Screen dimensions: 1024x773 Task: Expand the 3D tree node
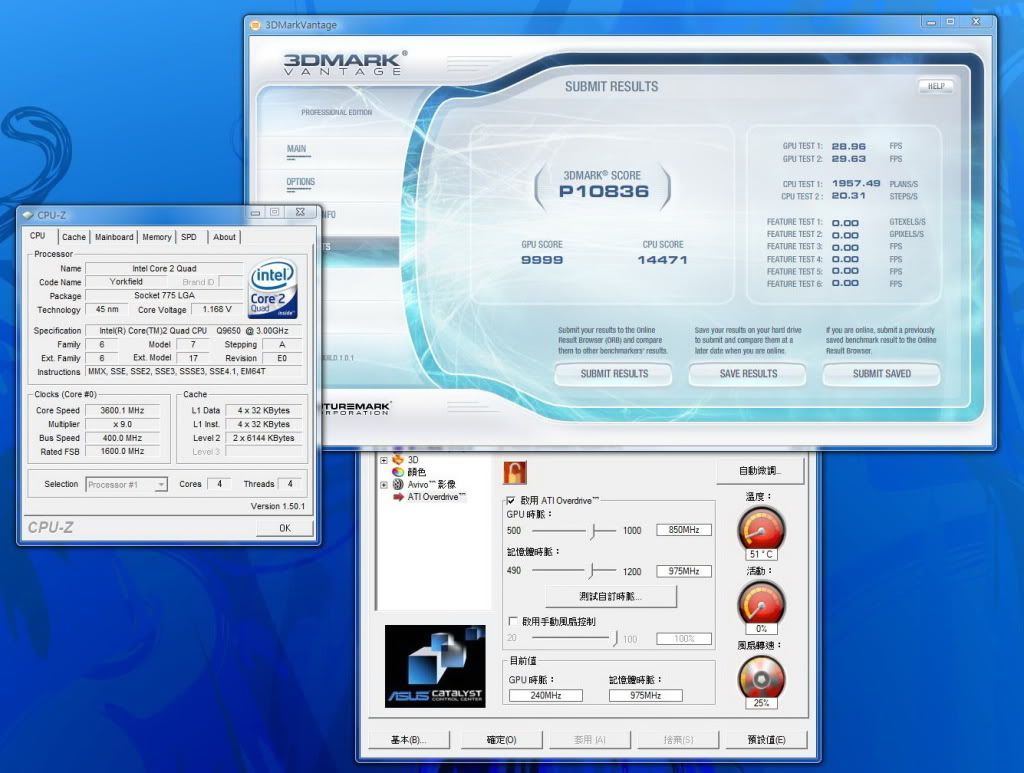384,460
